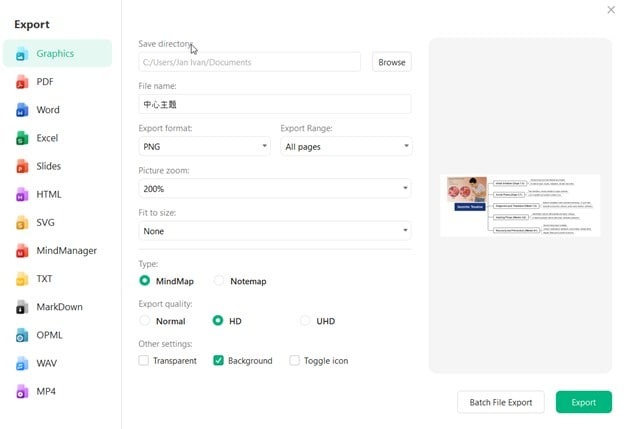Click the Excel spreadsheet icon
Viewport: 624px width, 429px height.
click(x=22, y=138)
